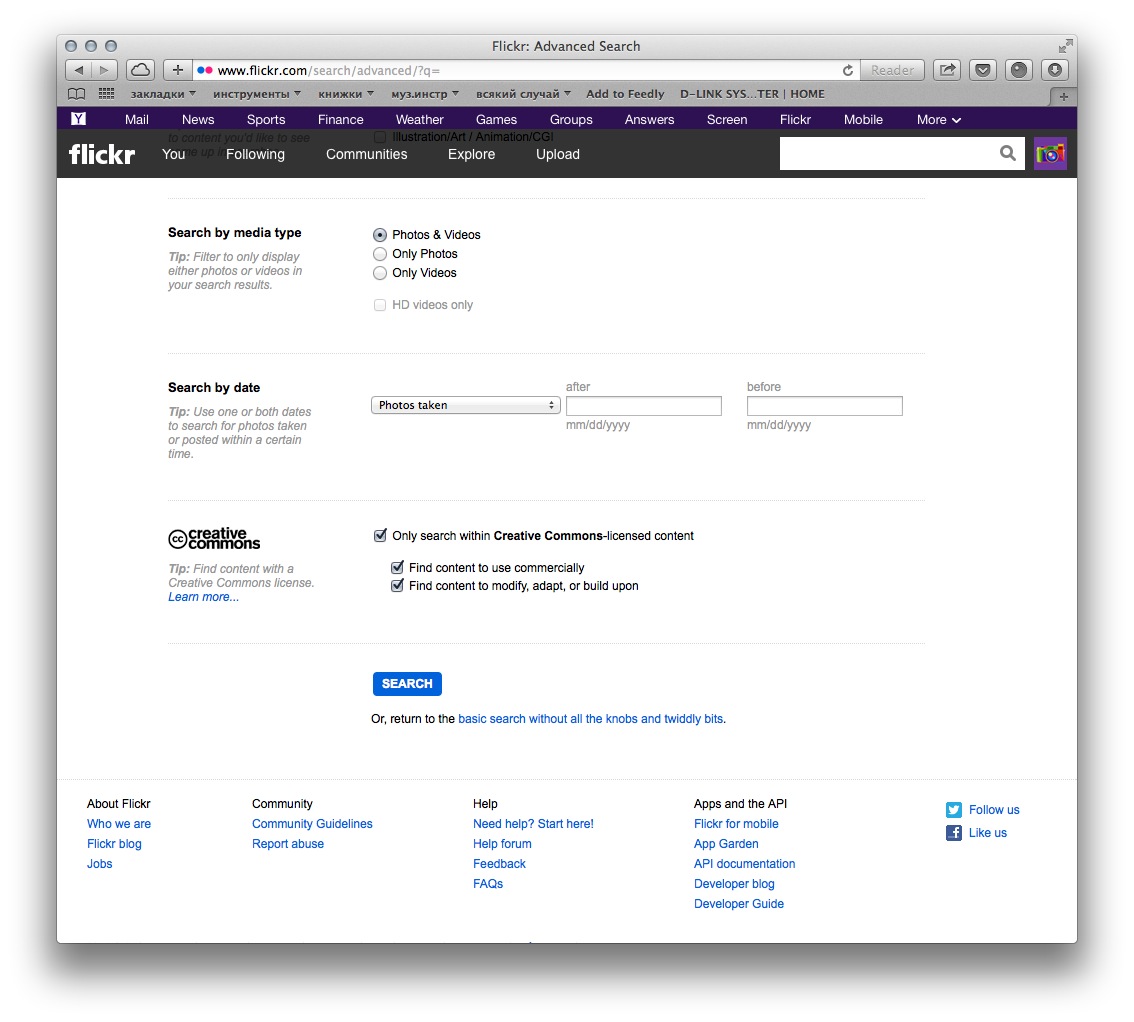The image size is (1134, 1022).
Task: Uncheck Only search within Creative Commons content
Action: pos(380,536)
